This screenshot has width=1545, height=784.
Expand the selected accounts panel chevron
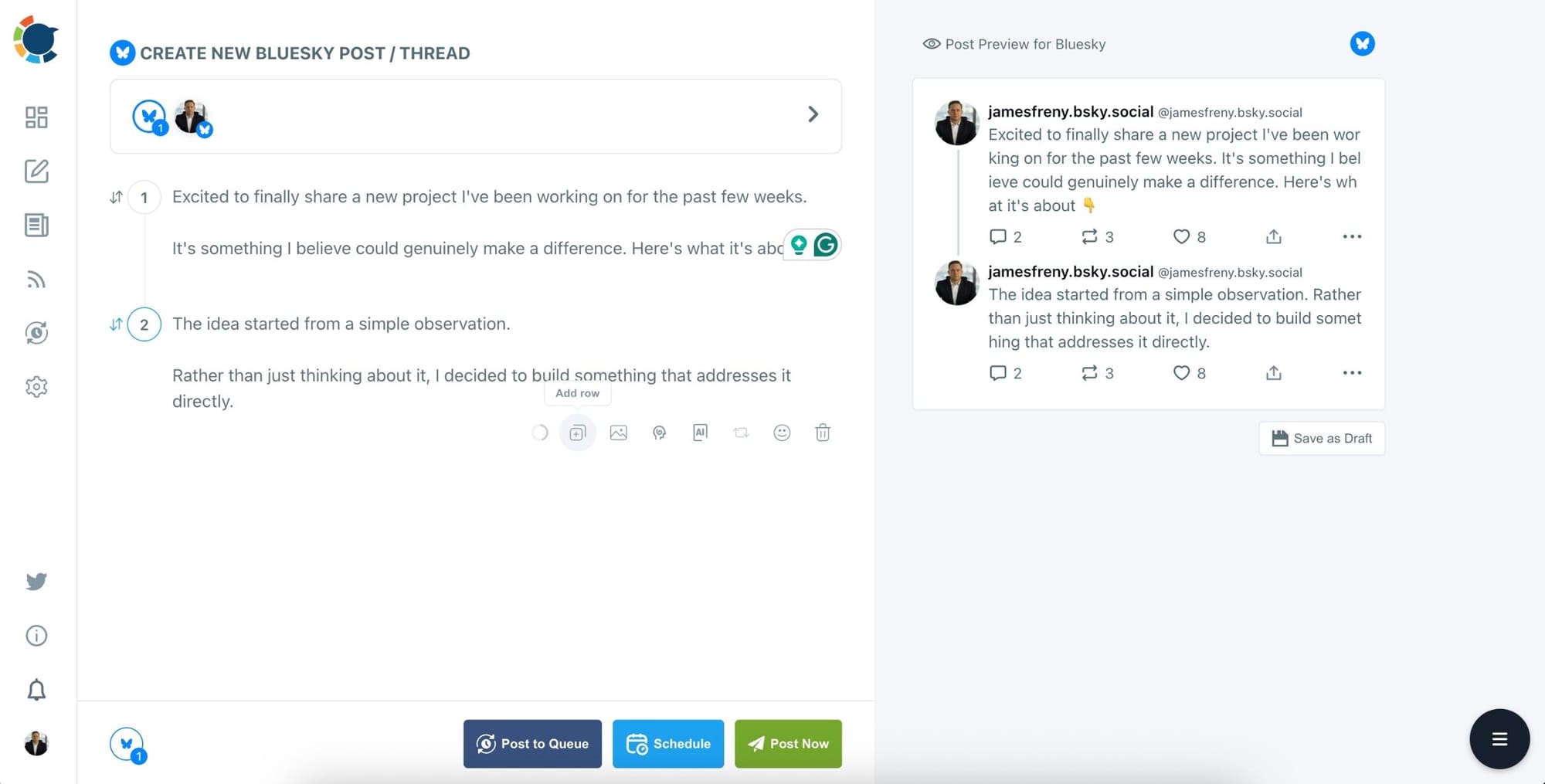click(813, 114)
